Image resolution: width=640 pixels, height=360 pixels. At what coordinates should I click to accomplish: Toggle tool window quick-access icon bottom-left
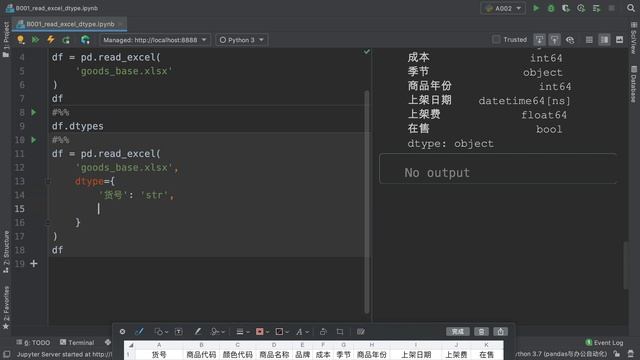point(7,354)
